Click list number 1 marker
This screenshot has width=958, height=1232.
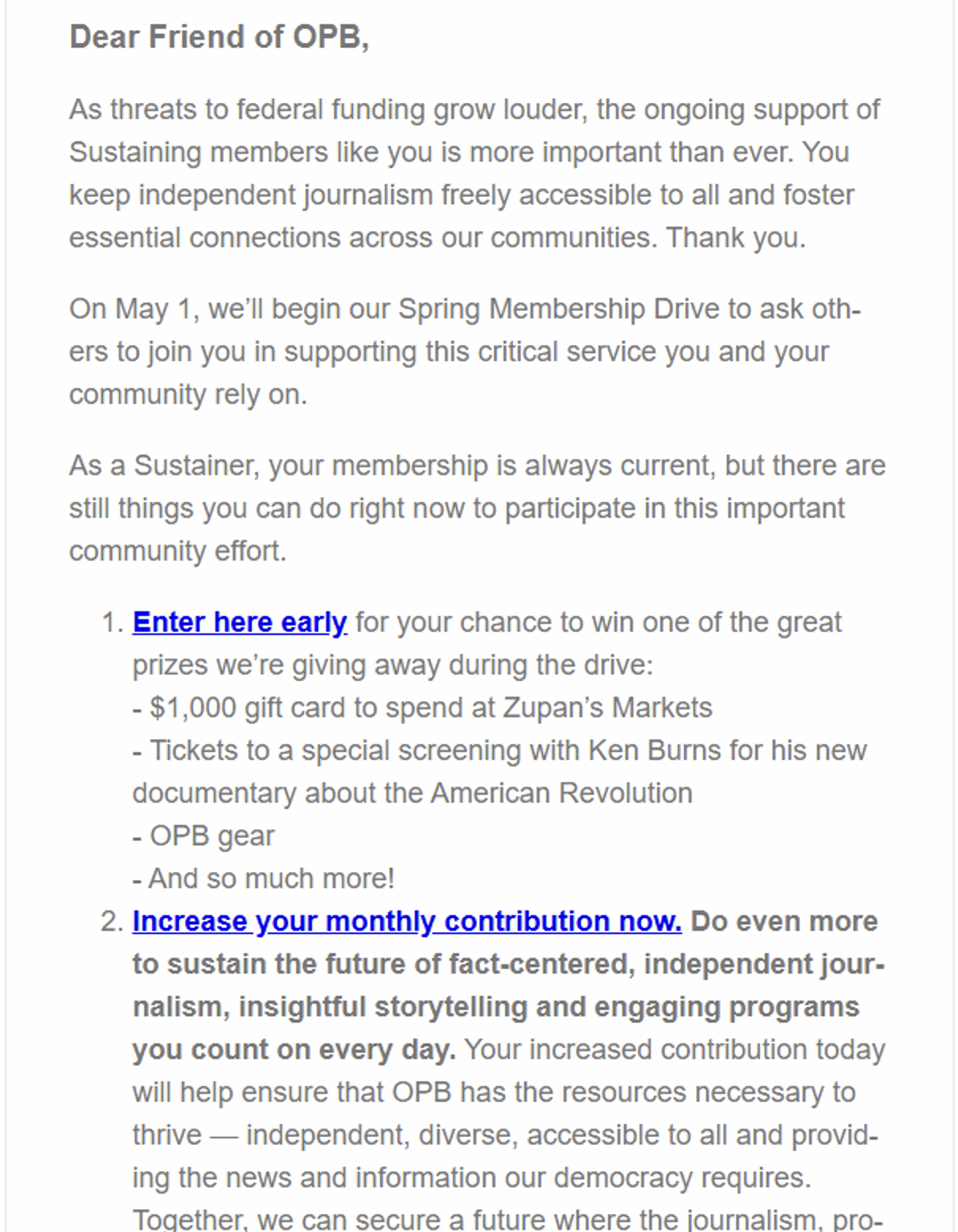click(x=112, y=622)
